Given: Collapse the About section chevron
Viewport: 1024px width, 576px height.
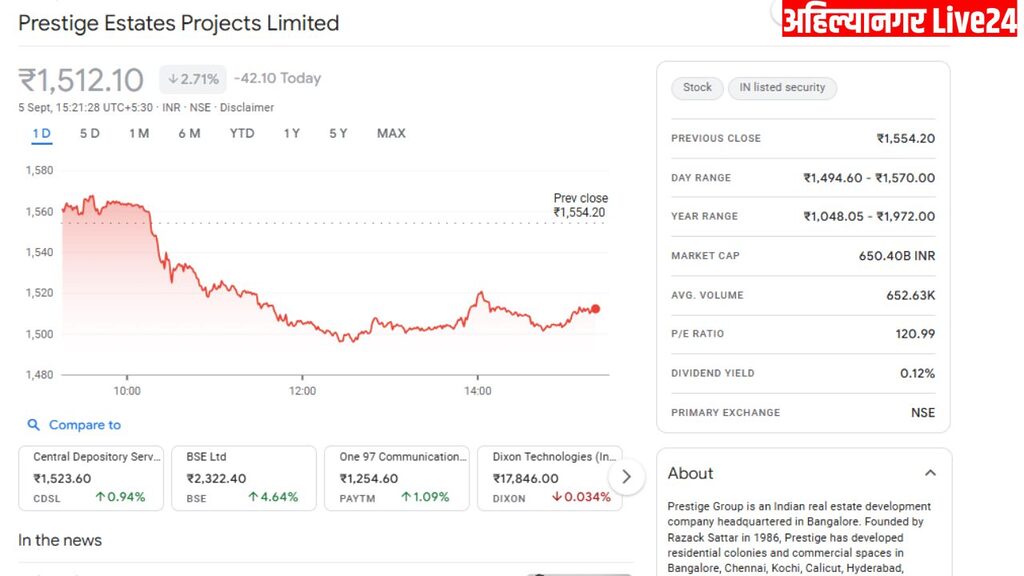Looking at the screenshot, I should 930,473.
